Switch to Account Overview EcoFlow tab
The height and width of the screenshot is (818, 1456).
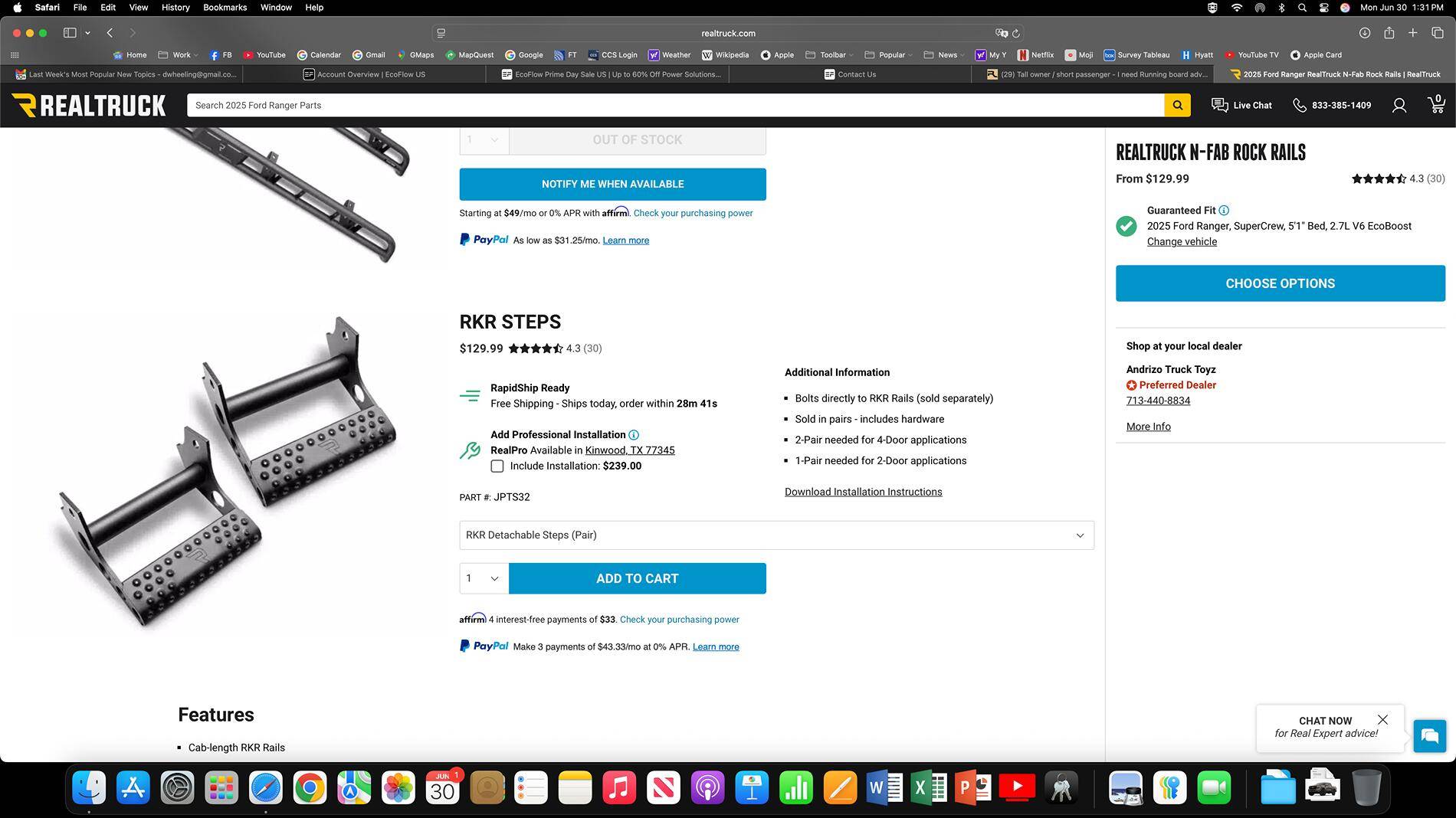pyautogui.click(x=364, y=74)
